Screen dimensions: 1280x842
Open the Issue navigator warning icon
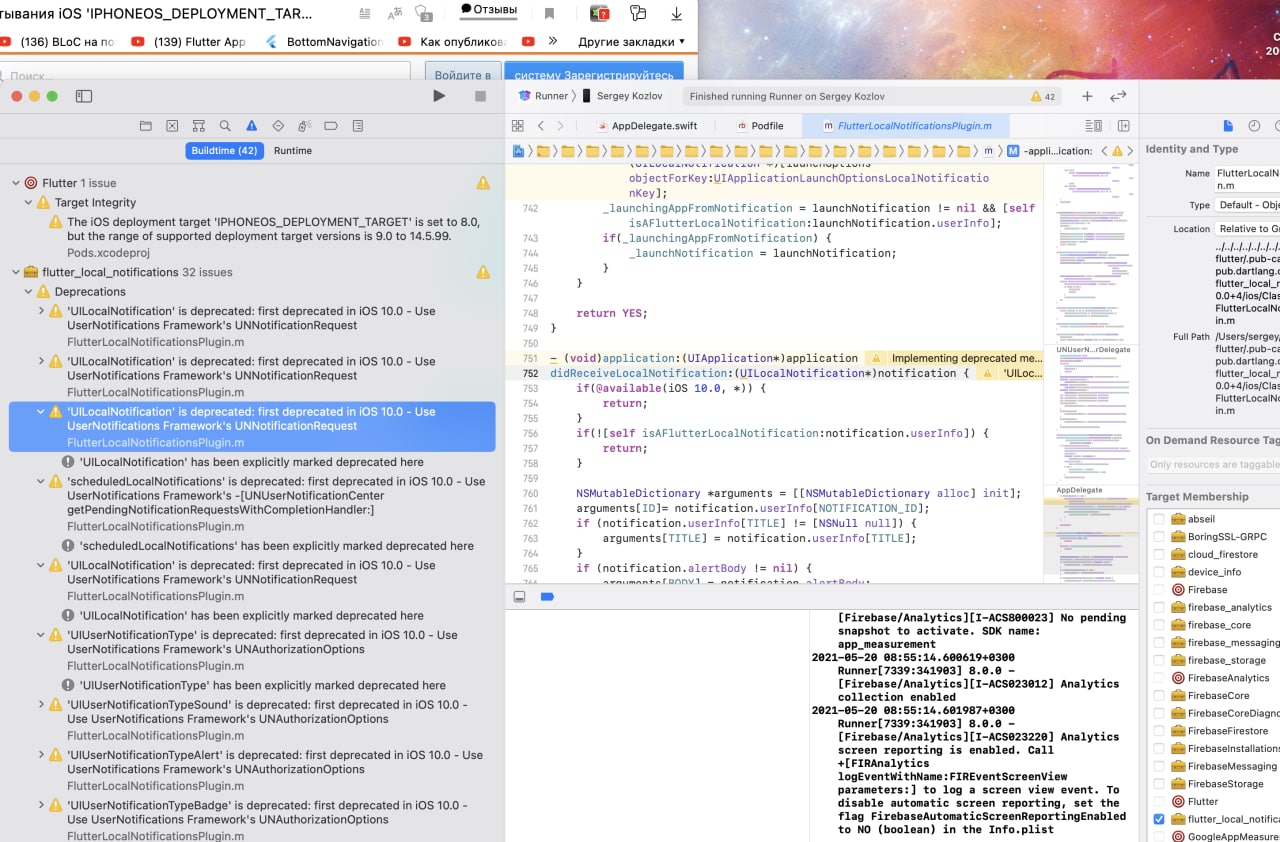(251, 126)
